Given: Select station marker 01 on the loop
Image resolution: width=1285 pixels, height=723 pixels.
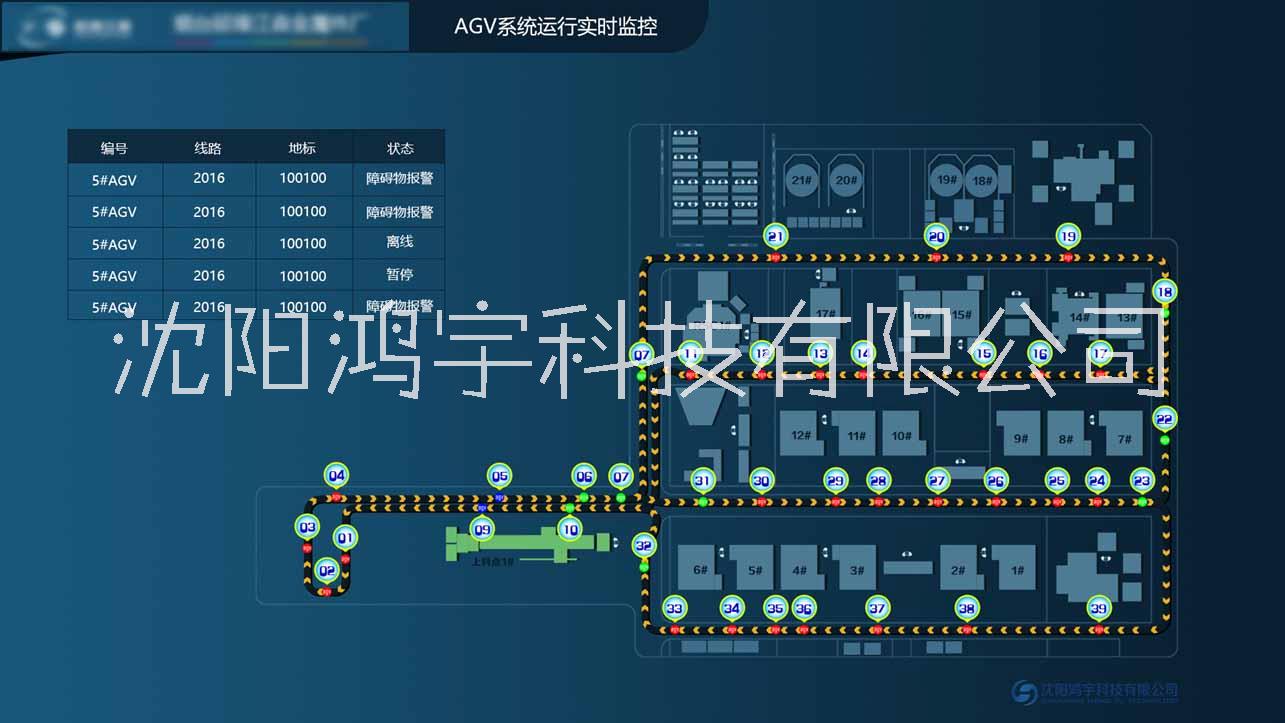Looking at the screenshot, I should (345, 537).
